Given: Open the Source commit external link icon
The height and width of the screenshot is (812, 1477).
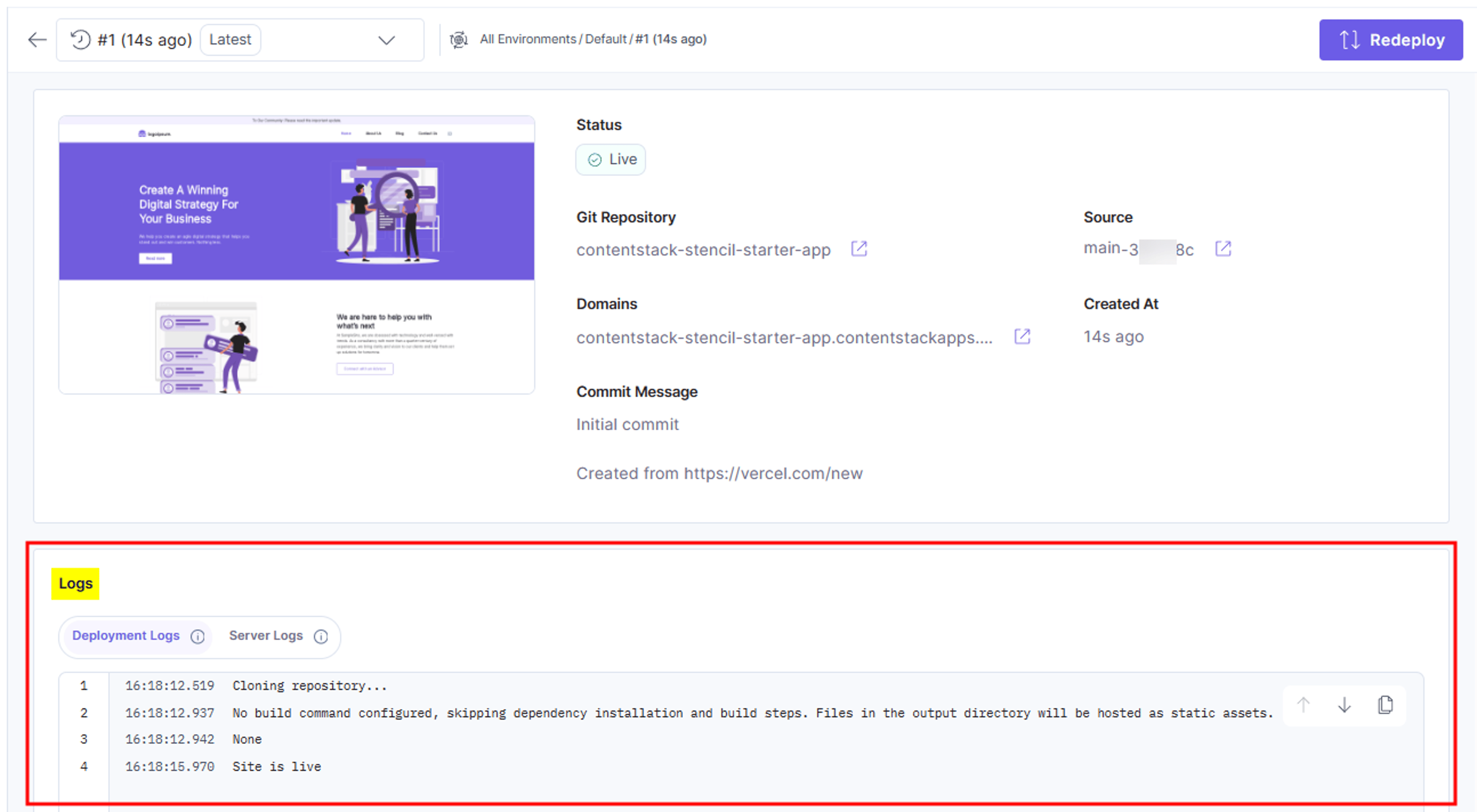Looking at the screenshot, I should [1222, 249].
